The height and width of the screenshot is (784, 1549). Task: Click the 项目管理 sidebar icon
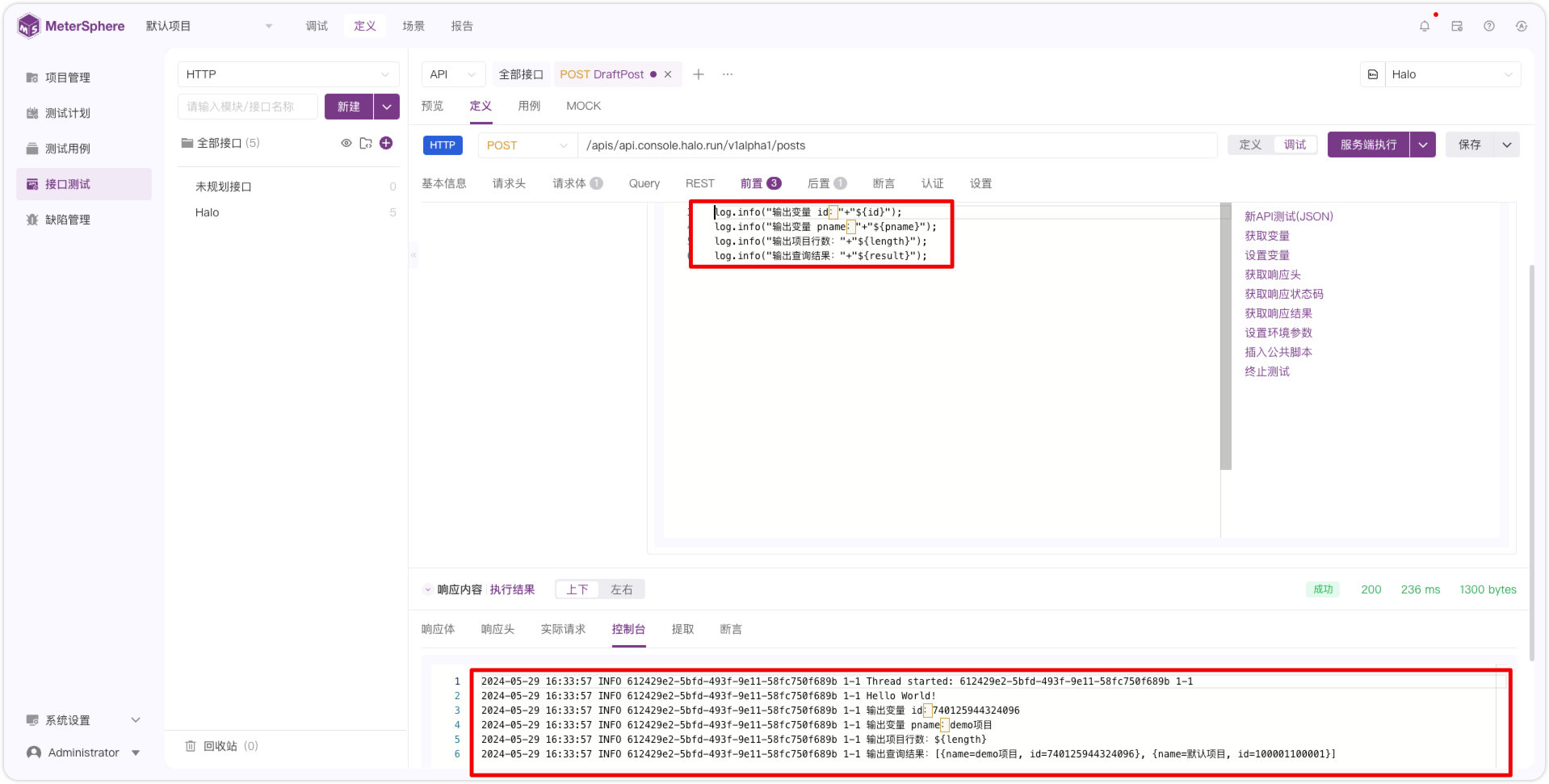tap(32, 78)
